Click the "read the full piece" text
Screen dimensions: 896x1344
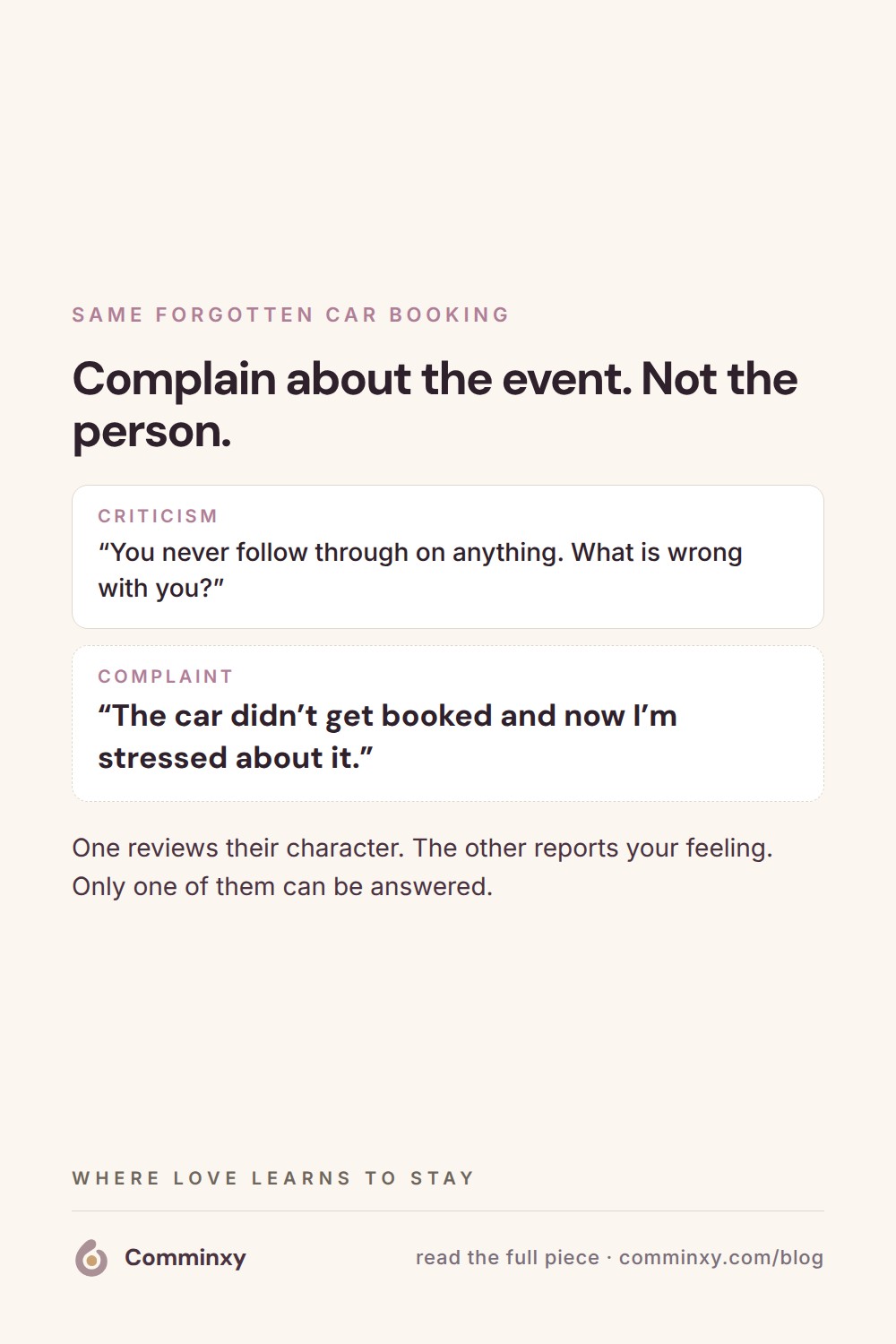tap(507, 1258)
